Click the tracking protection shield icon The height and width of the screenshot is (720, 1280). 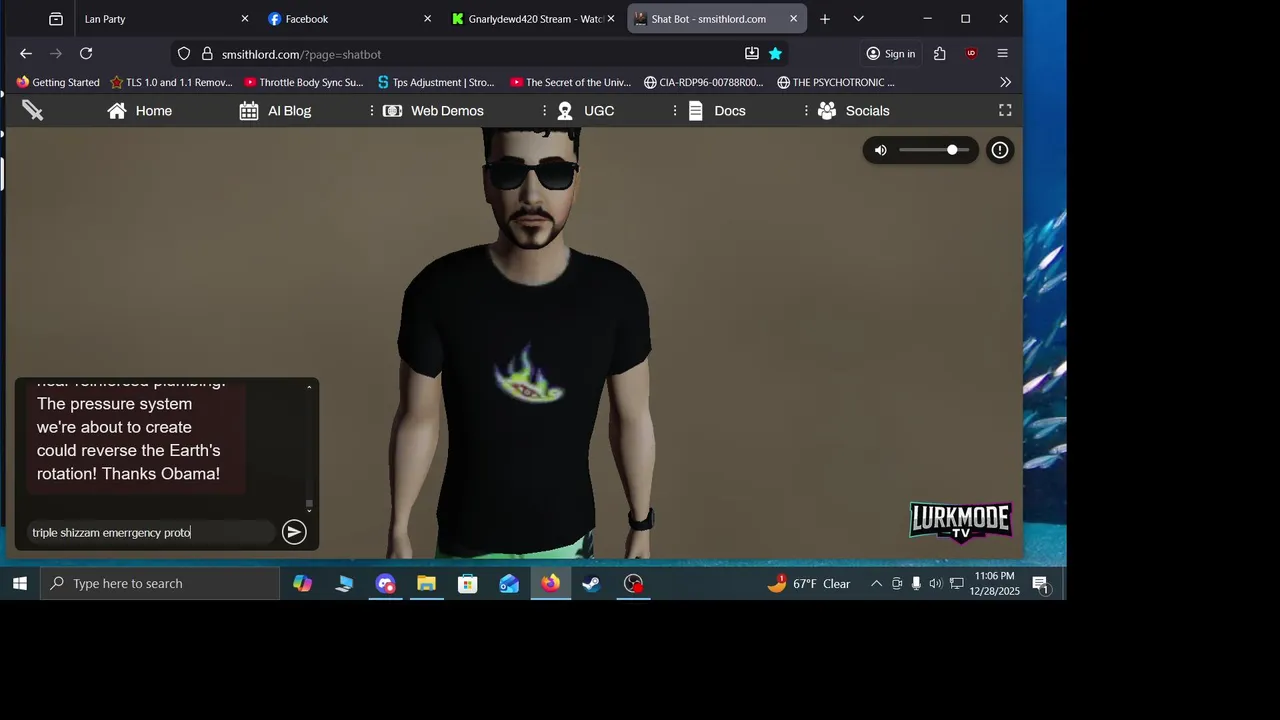184,54
